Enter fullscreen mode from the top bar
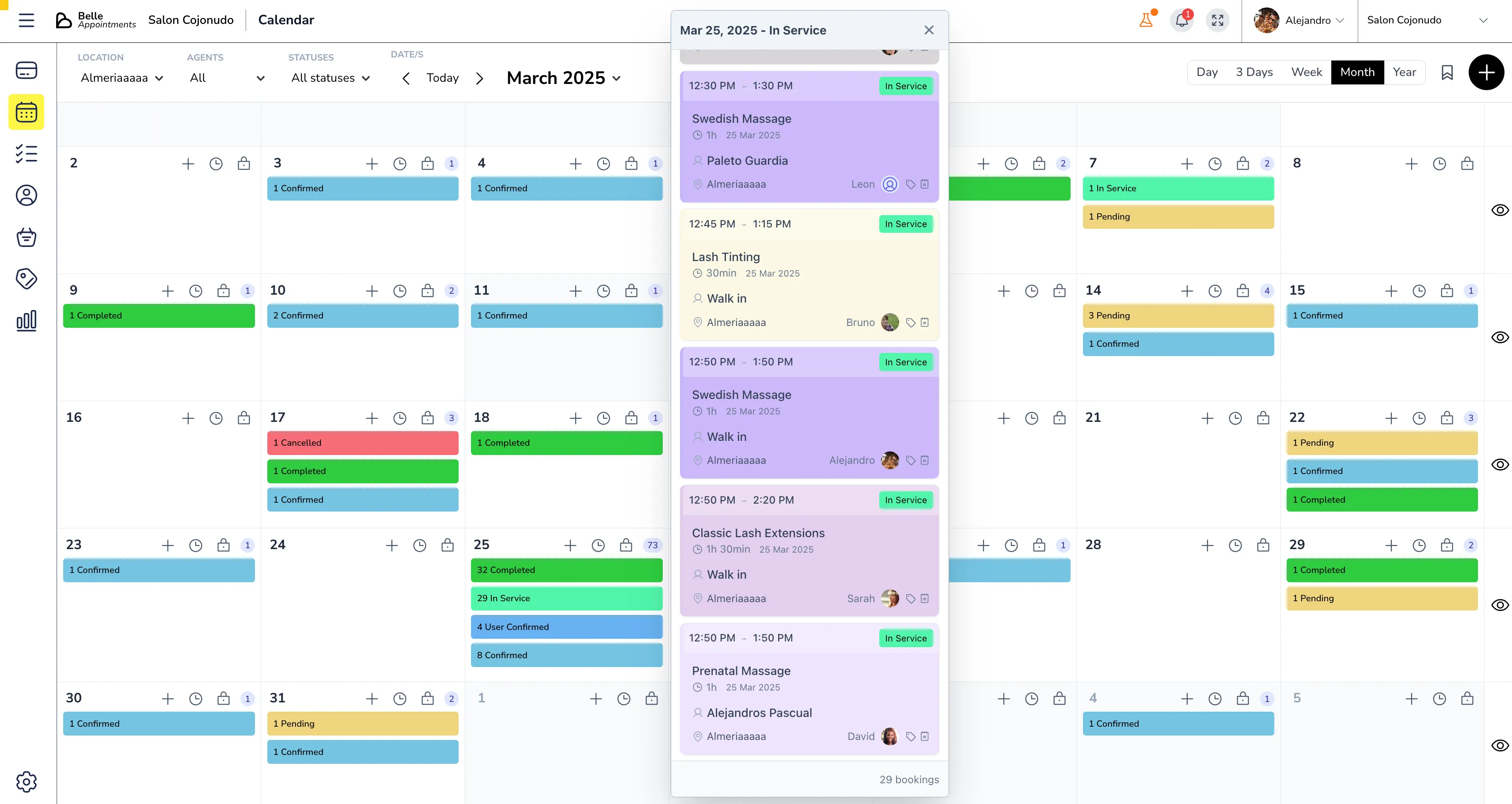The image size is (1512, 804). click(x=1217, y=20)
